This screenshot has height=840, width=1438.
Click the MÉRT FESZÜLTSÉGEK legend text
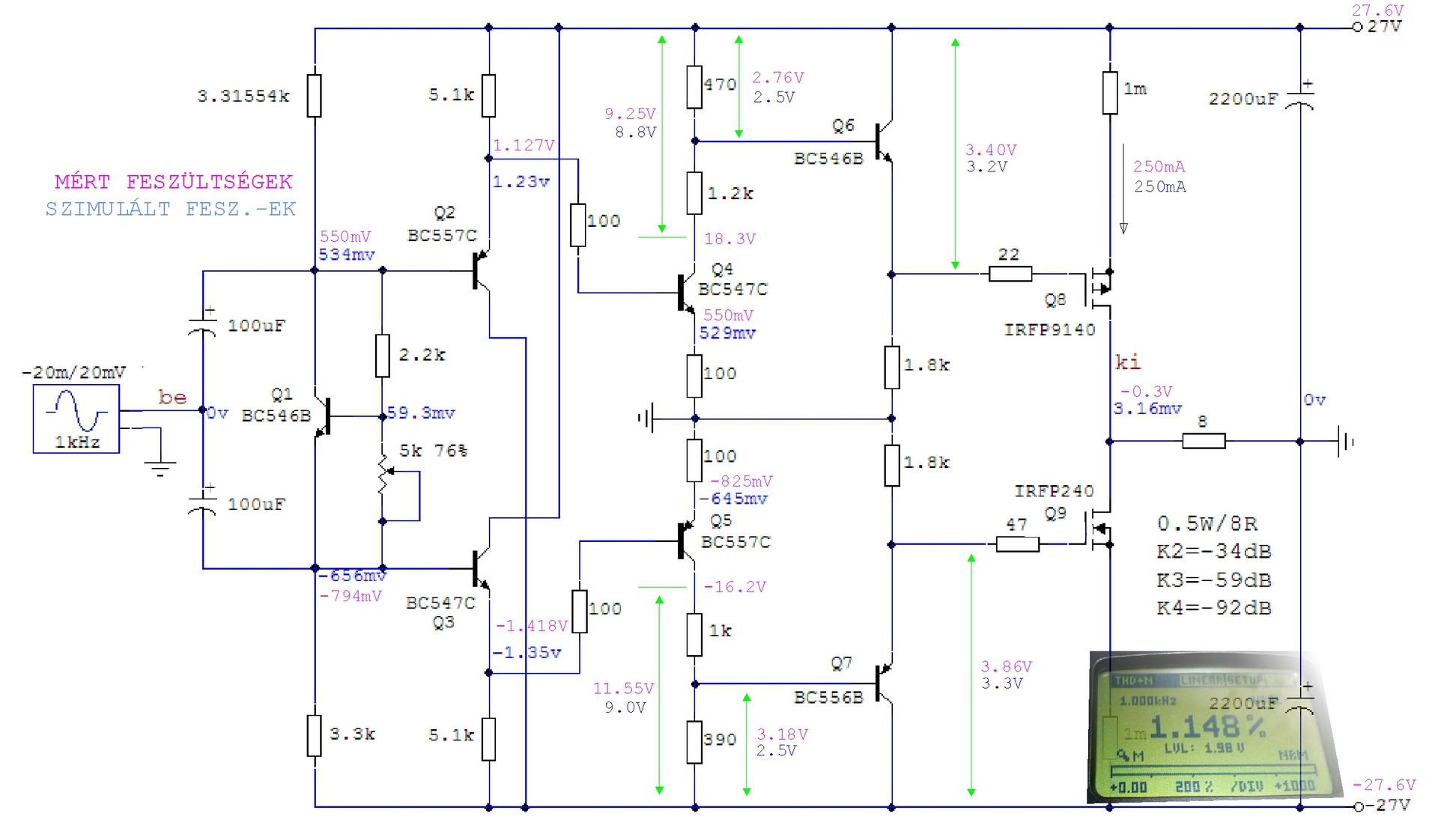pyautogui.click(x=173, y=182)
